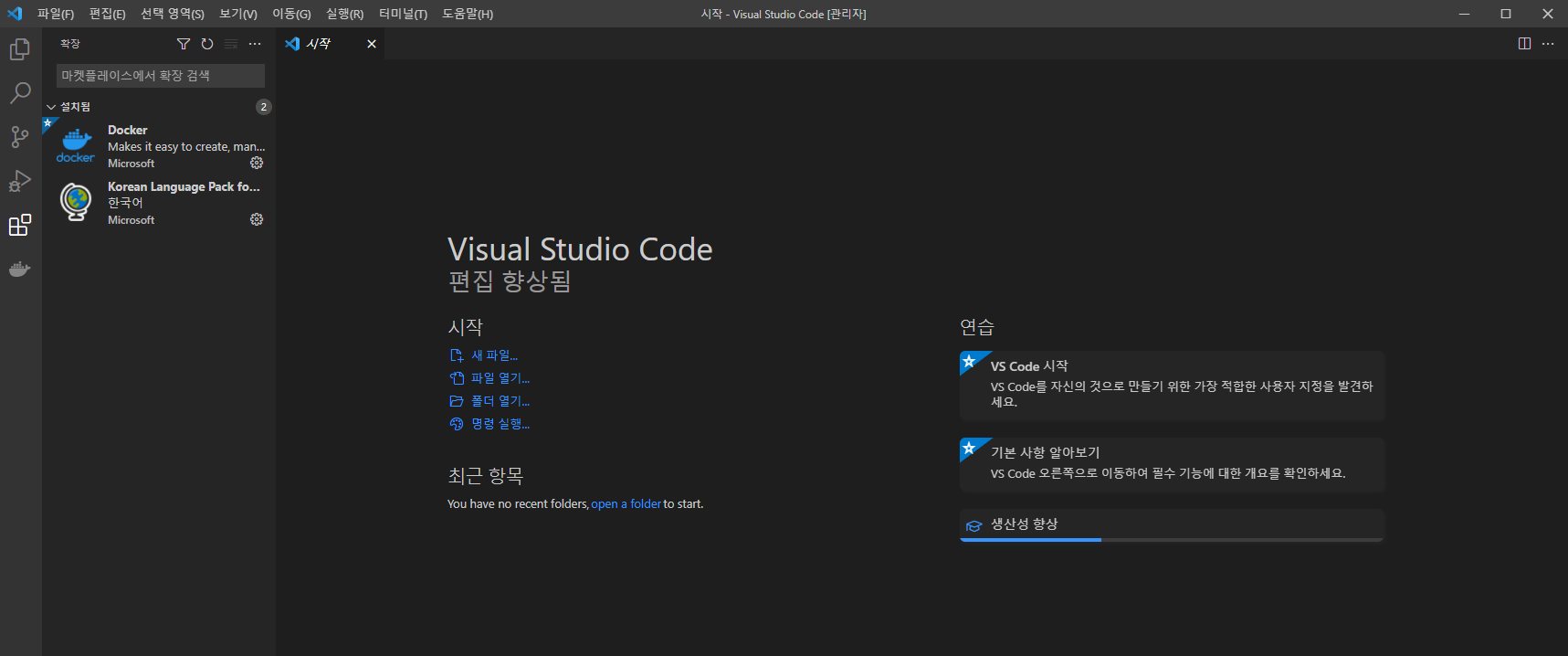
Task: Select the Docker extension entry
Action: click(159, 146)
